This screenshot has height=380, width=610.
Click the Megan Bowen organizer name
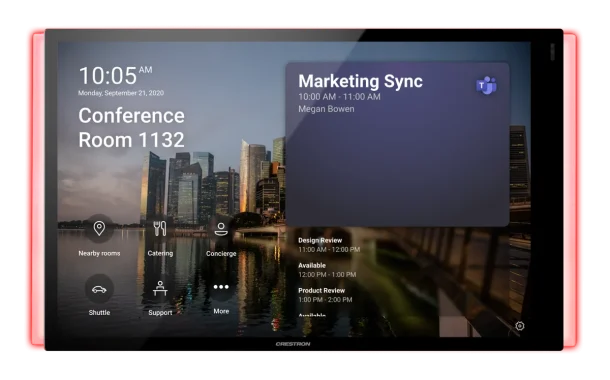(x=326, y=109)
